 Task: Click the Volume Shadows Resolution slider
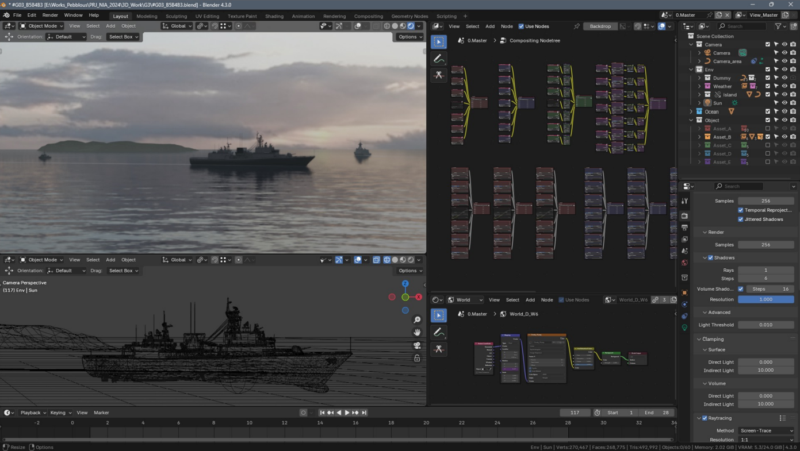point(764,299)
